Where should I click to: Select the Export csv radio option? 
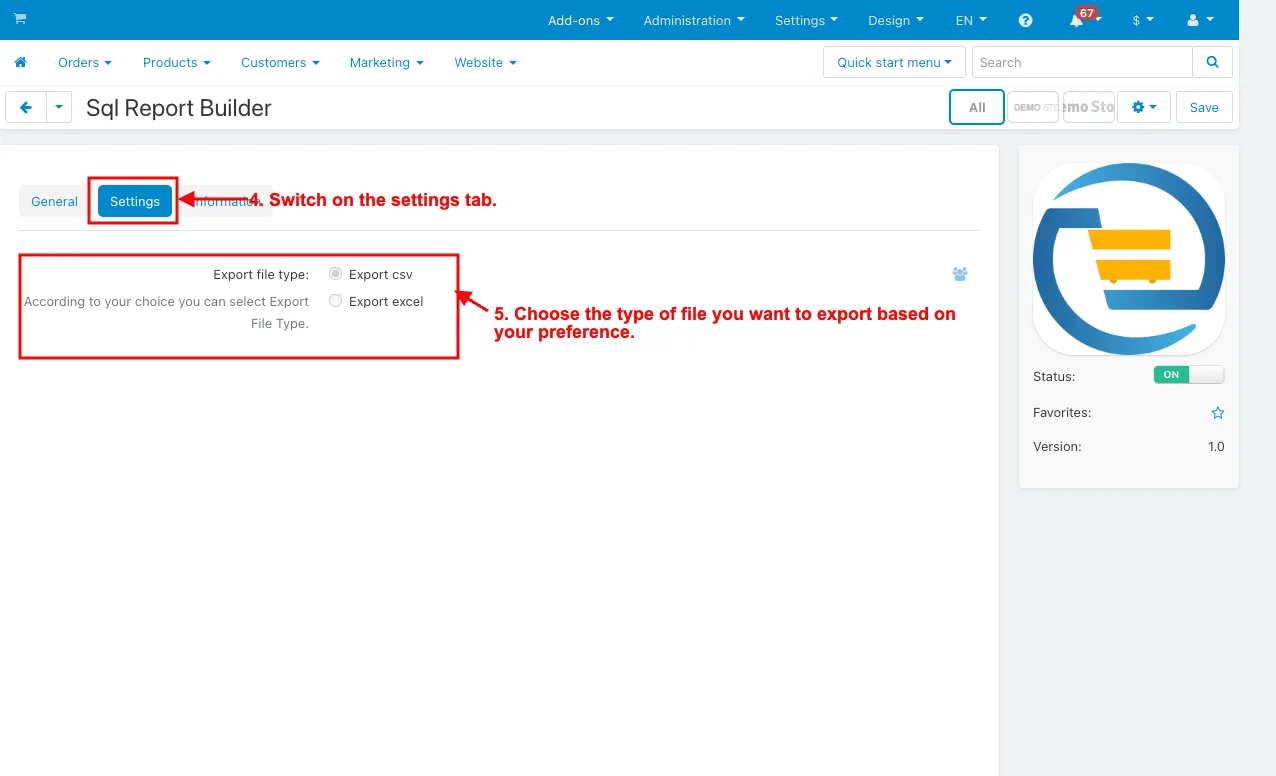coord(335,274)
